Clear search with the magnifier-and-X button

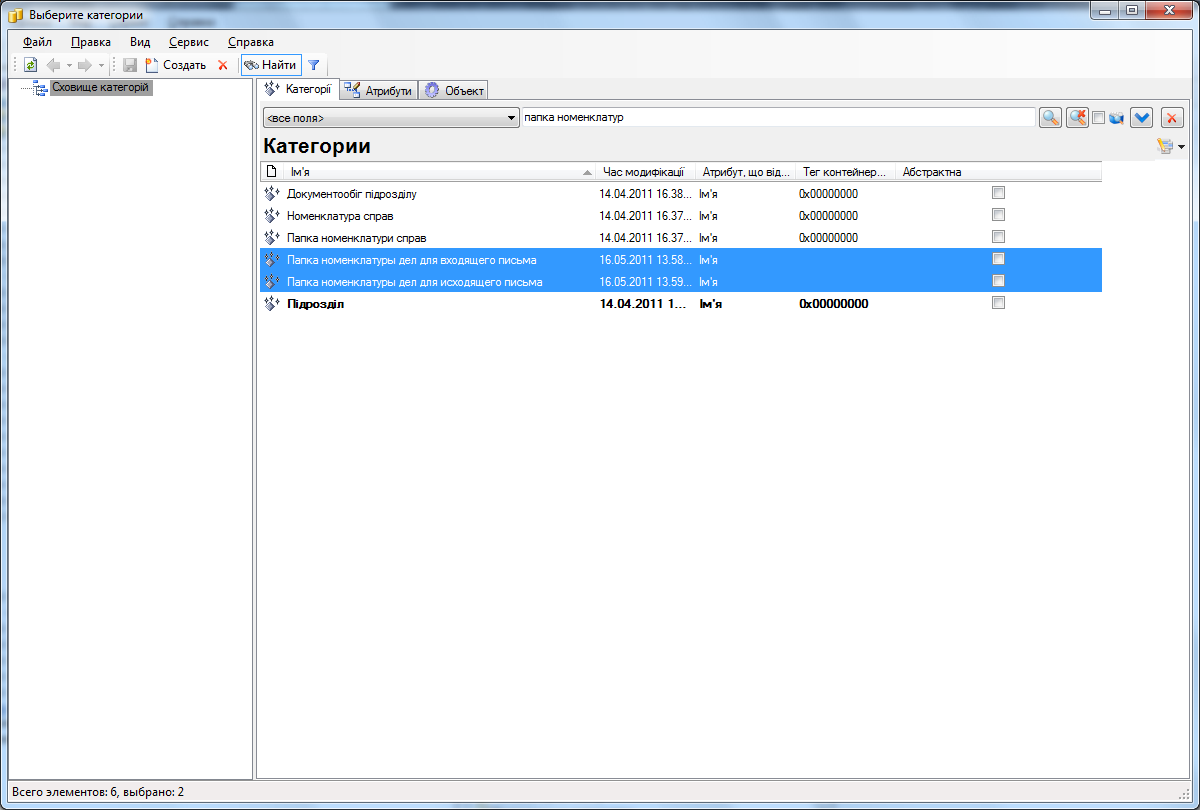pyautogui.click(x=1077, y=118)
